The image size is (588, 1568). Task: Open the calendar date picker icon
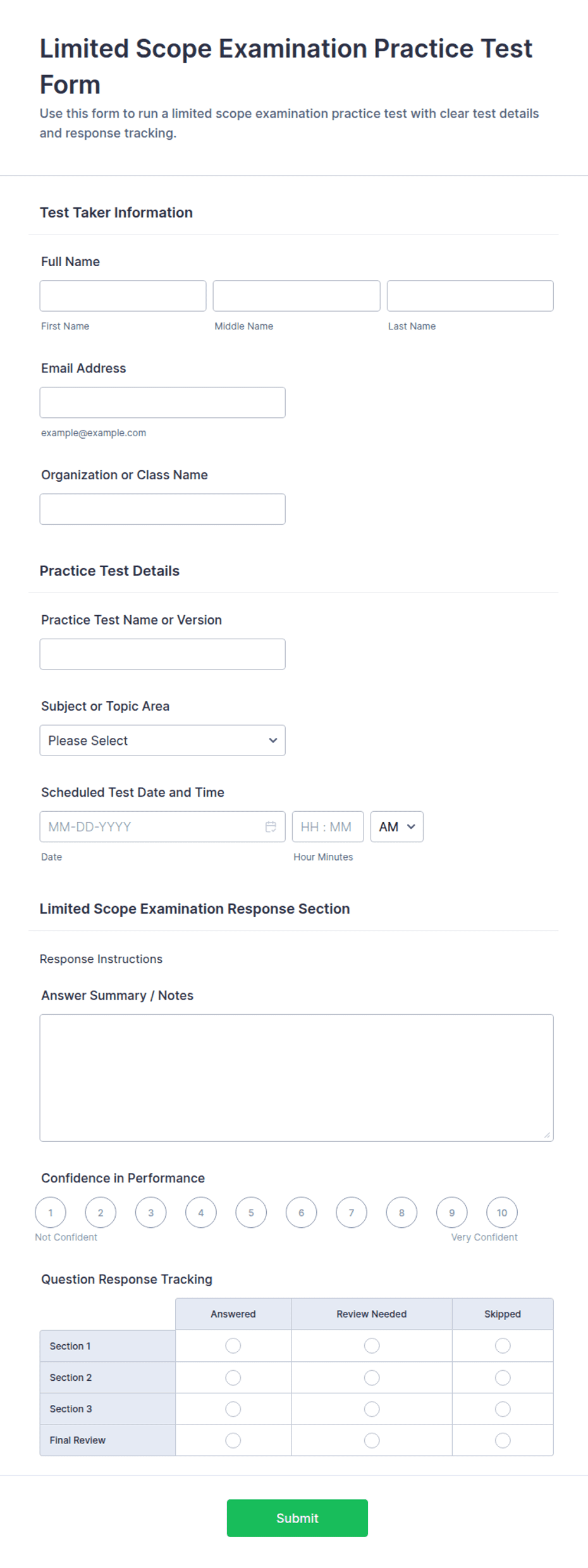[271, 826]
